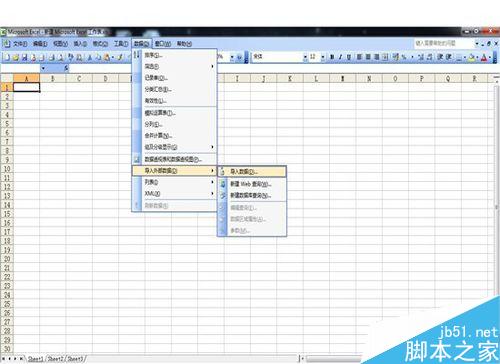Screen dimensions: 500x364
Task: Open the Fill Color dropdown arrow
Action: pyautogui.click(x=477, y=57)
